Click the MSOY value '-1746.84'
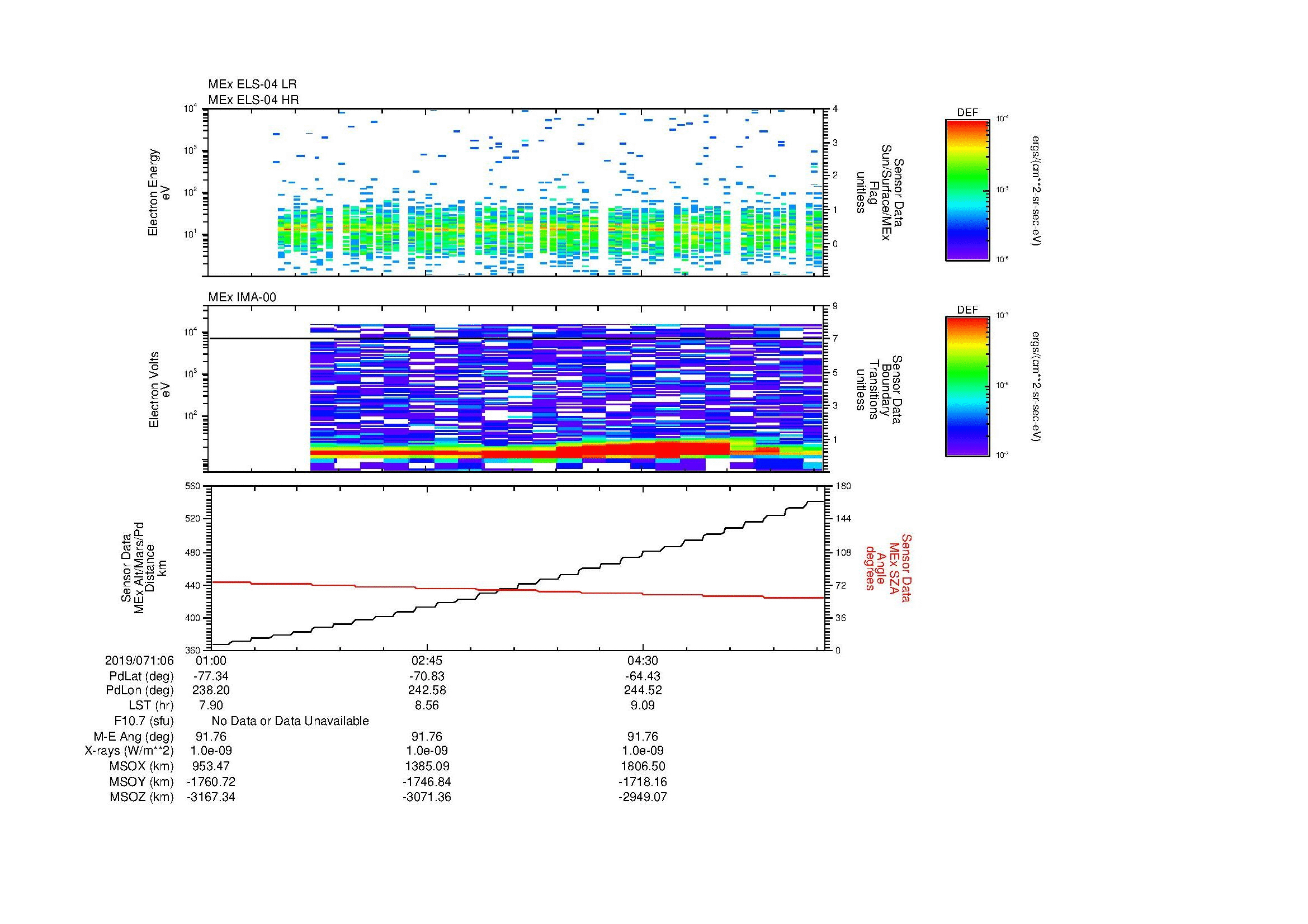1308x924 pixels. (x=427, y=781)
